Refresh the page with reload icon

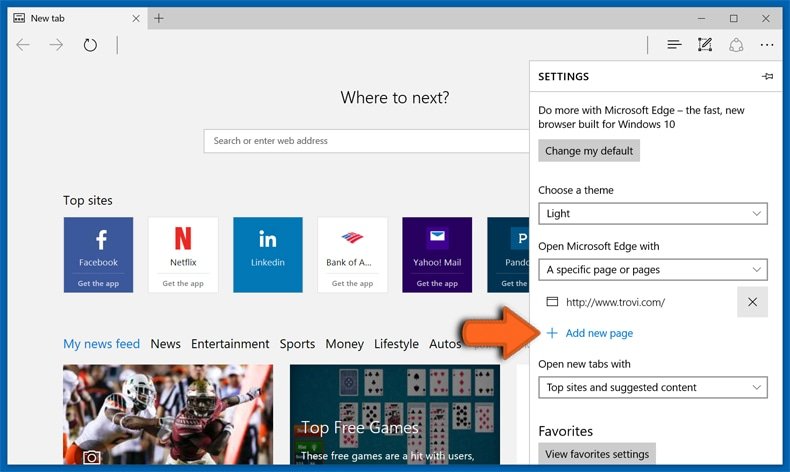pos(90,45)
